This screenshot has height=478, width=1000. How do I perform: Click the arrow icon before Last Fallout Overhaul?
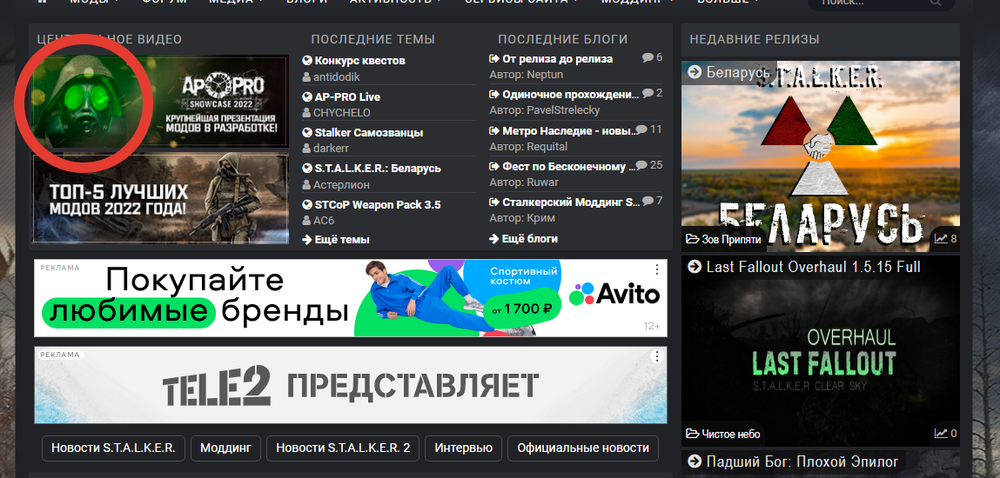[695, 266]
